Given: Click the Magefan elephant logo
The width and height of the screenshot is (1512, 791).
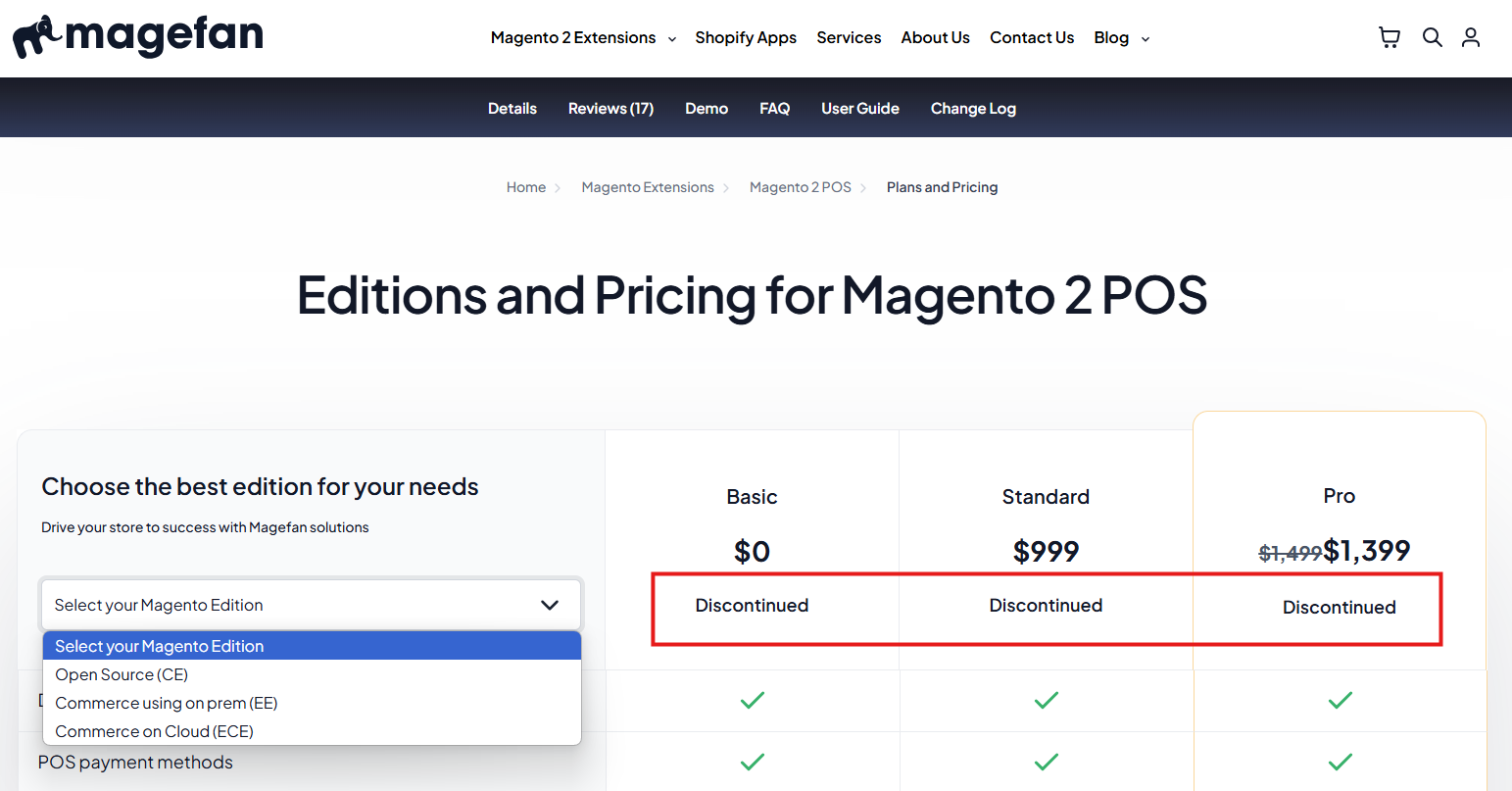Looking at the screenshot, I should [137, 37].
